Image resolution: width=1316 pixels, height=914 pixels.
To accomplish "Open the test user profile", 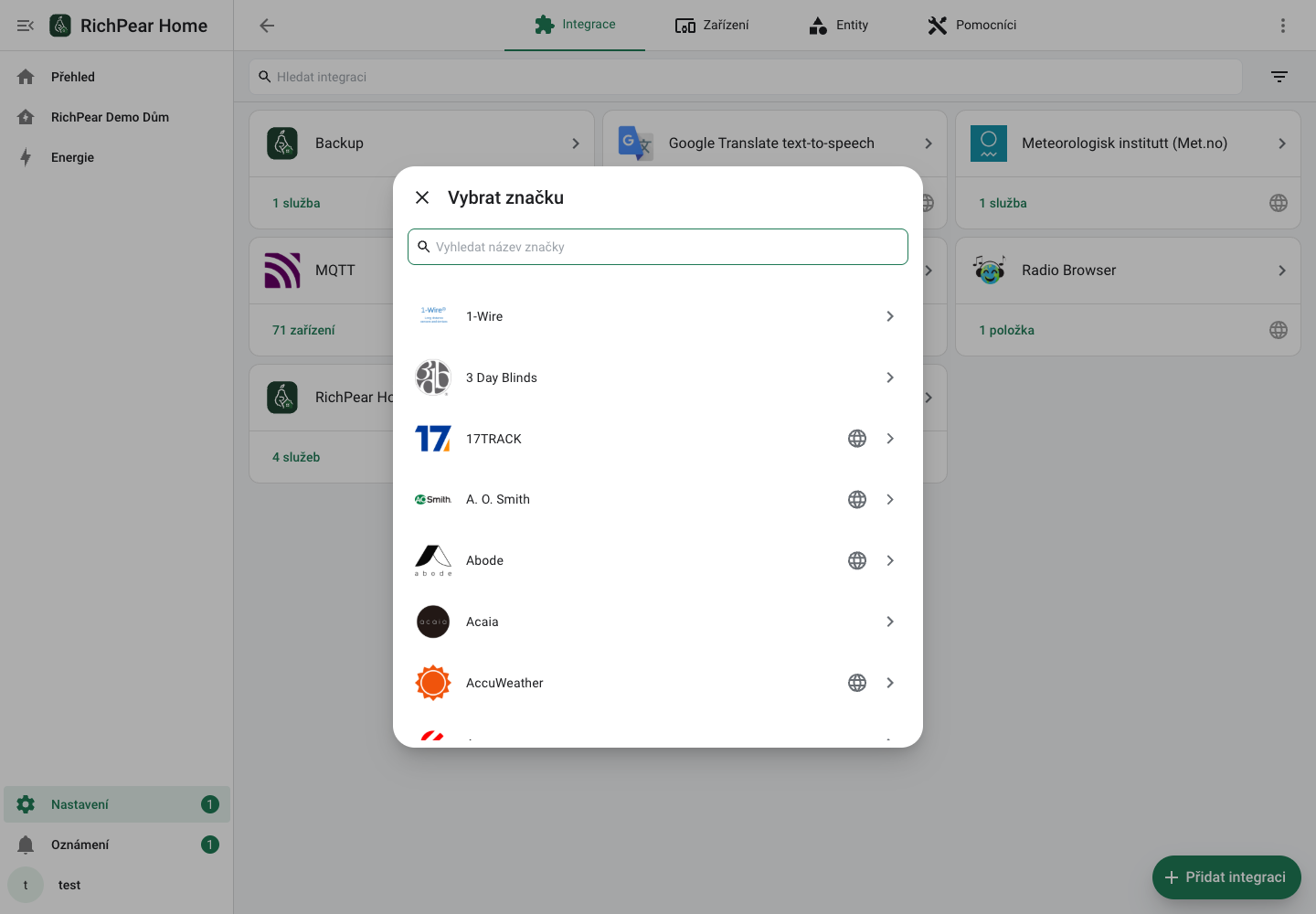I will tap(117, 885).
